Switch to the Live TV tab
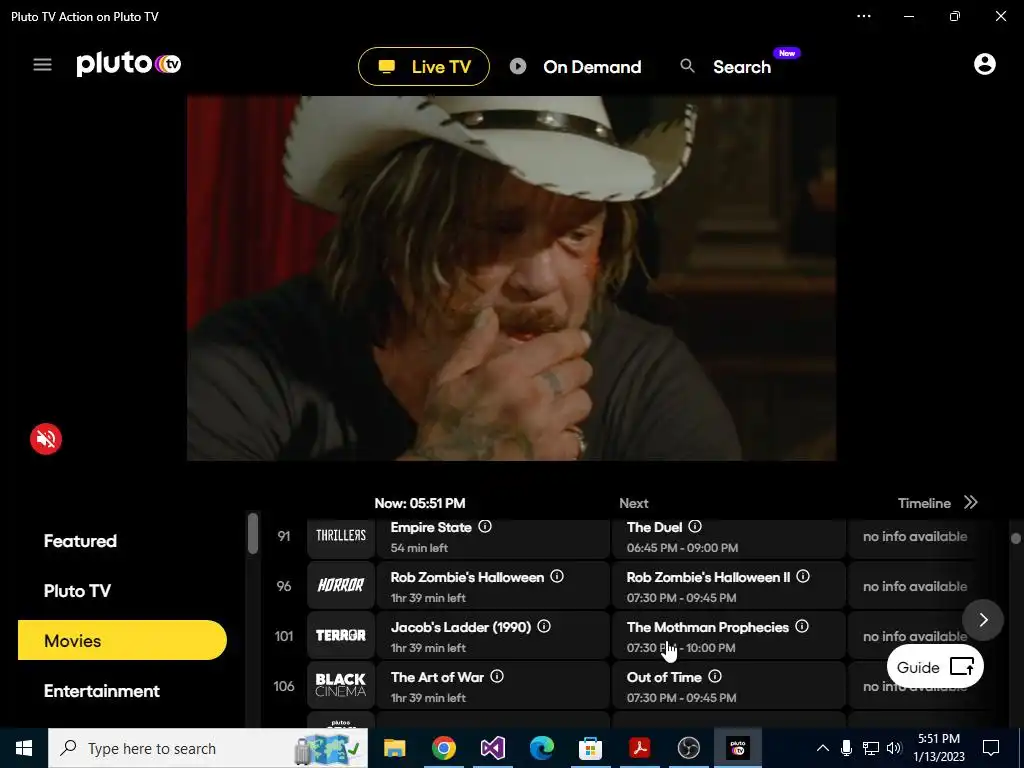The width and height of the screenshot is (1024, 768). [x=424, y=67]
